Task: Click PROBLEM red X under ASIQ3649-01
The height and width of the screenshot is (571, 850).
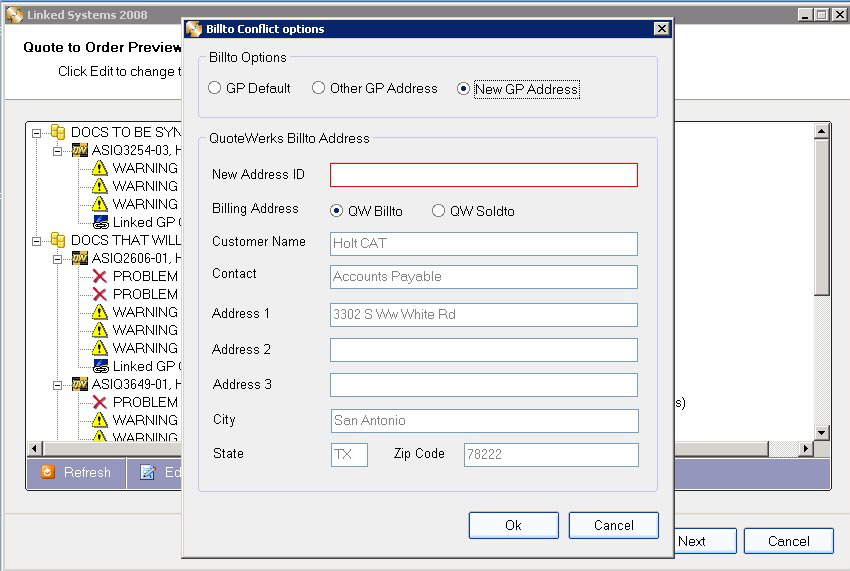Action: tap(100, 402)
